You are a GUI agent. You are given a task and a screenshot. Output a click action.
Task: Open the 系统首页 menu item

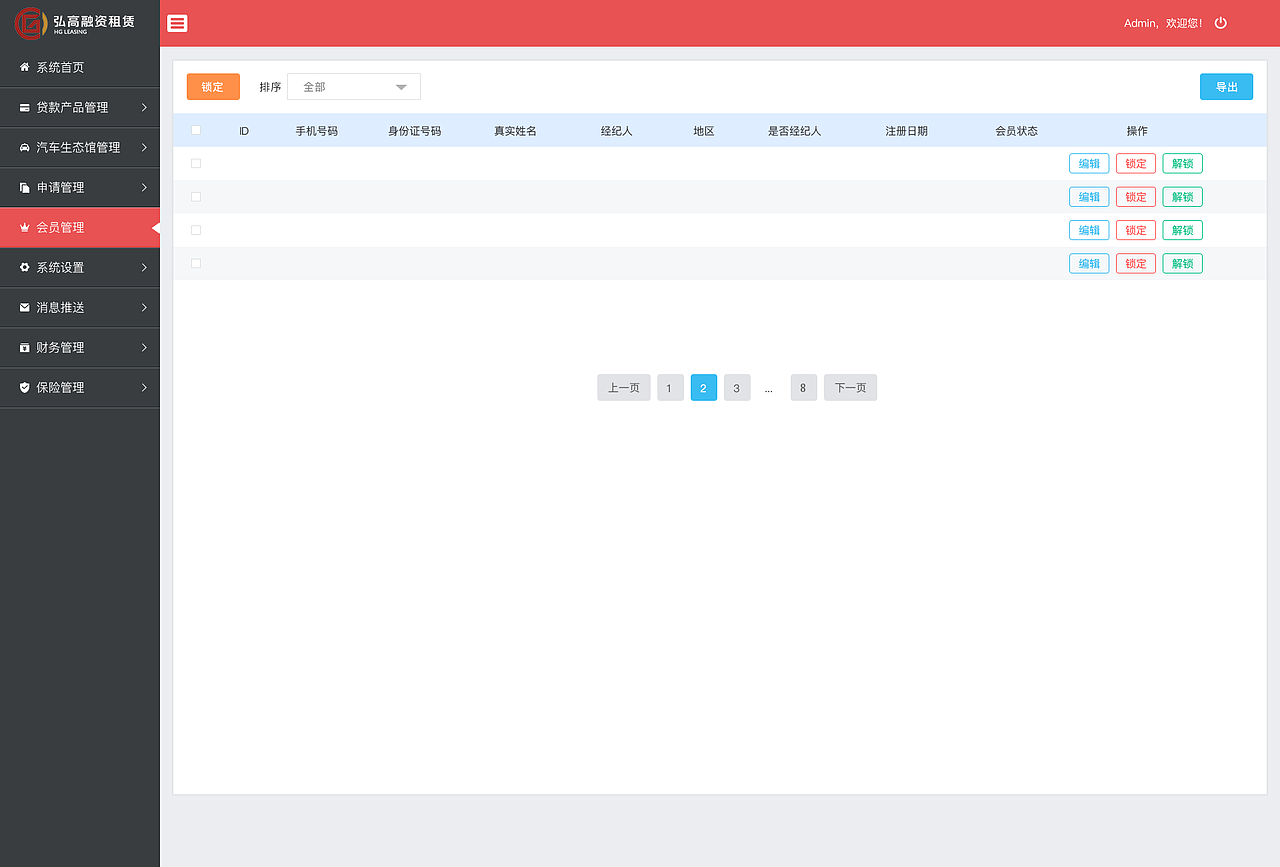[x=80, y=67]
